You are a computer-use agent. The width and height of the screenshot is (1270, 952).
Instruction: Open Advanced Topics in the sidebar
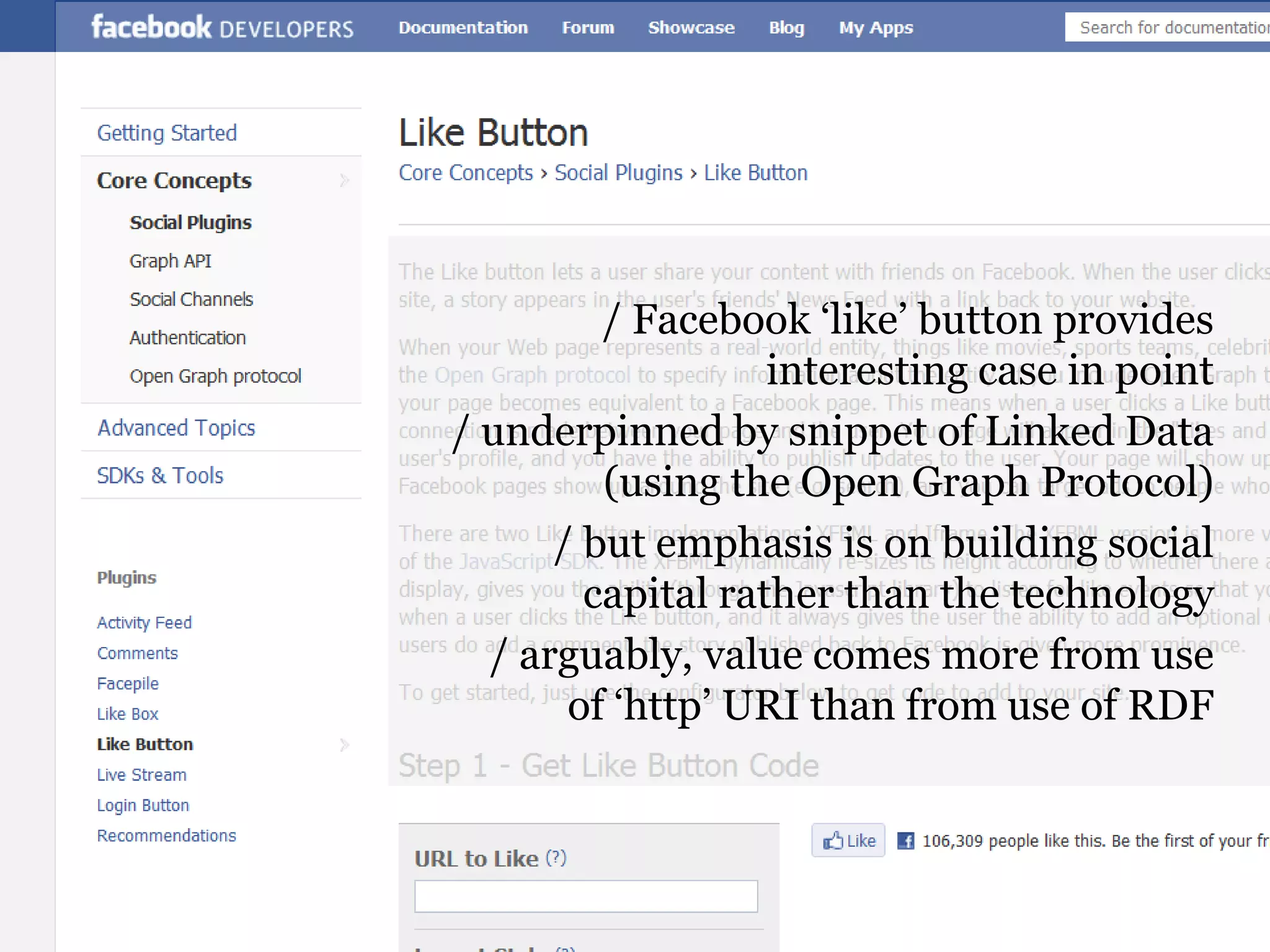tap(176, 428)
